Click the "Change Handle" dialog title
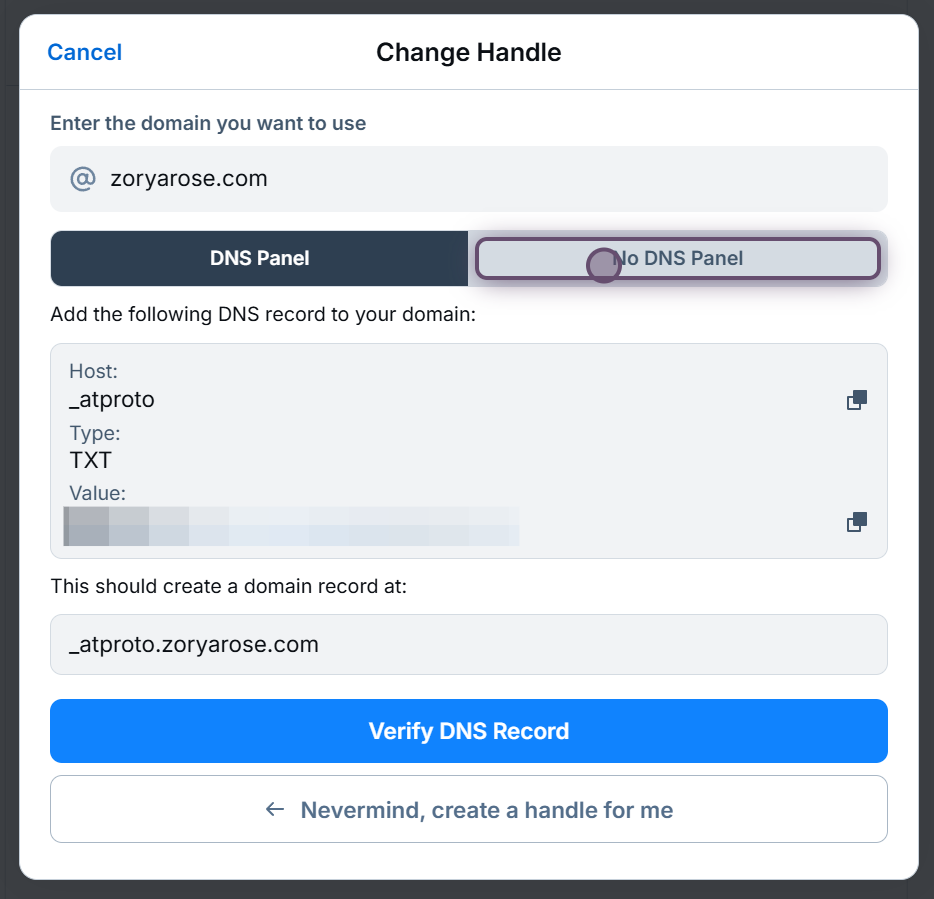This screenshot has width=934, height=899. coord(468,52)
